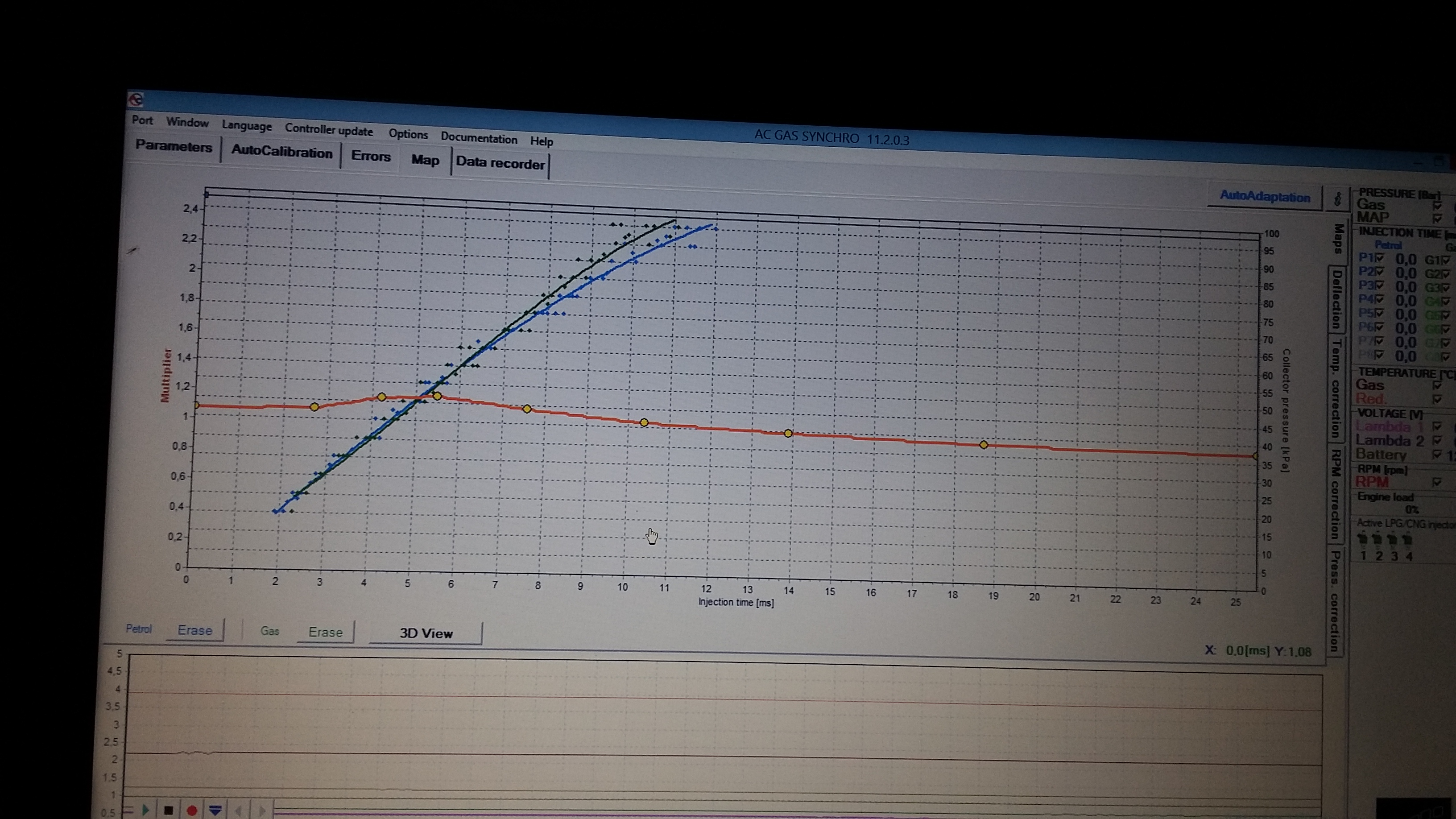Select yellow multiplier point near 14 ms
Viewport: 1456px width, 819px height.
tap(788, 434)
